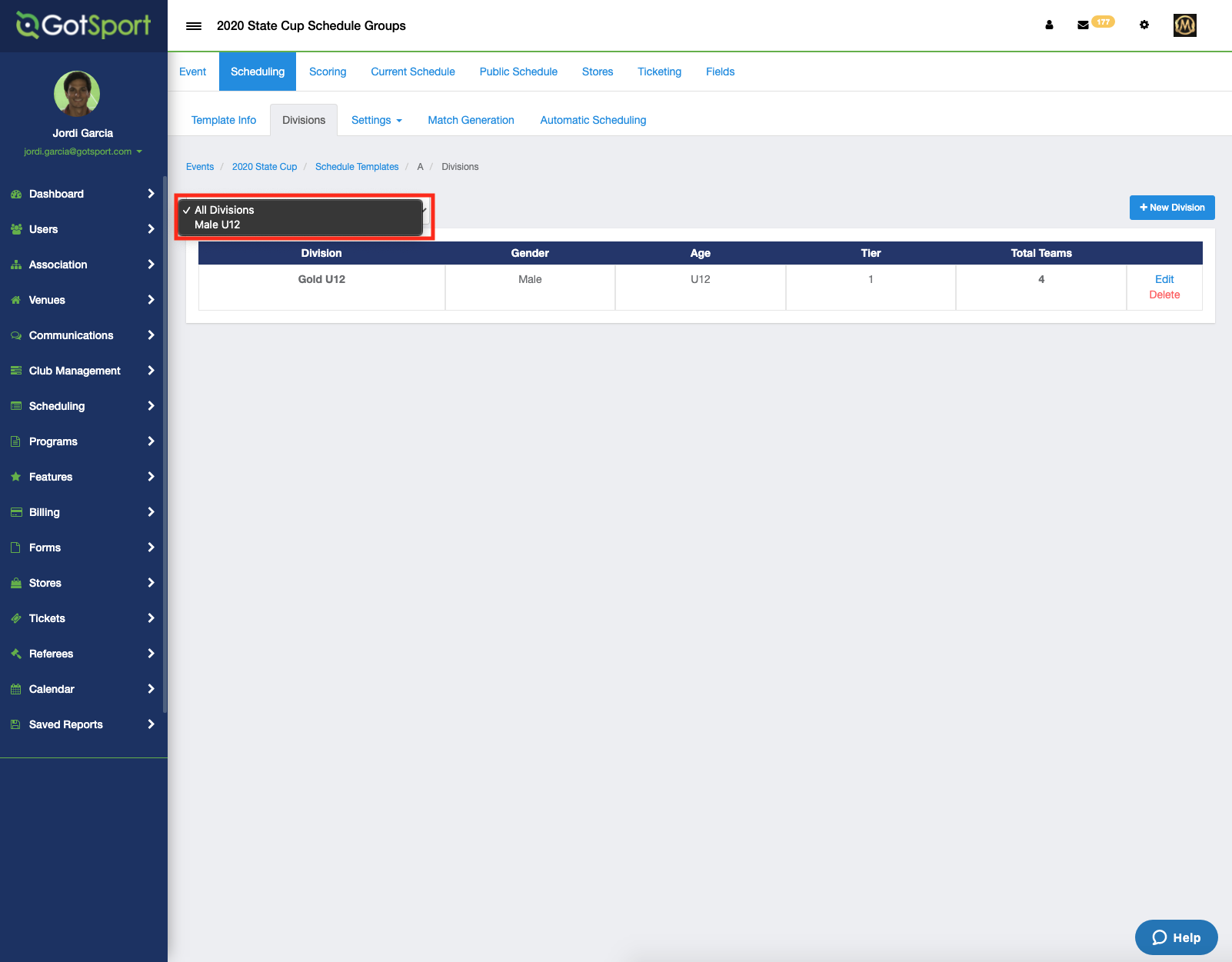Screen dimensions: 1232x962
Task: Open the Settings dropdown in the schedule toolbar
Action: pos(376,120)
